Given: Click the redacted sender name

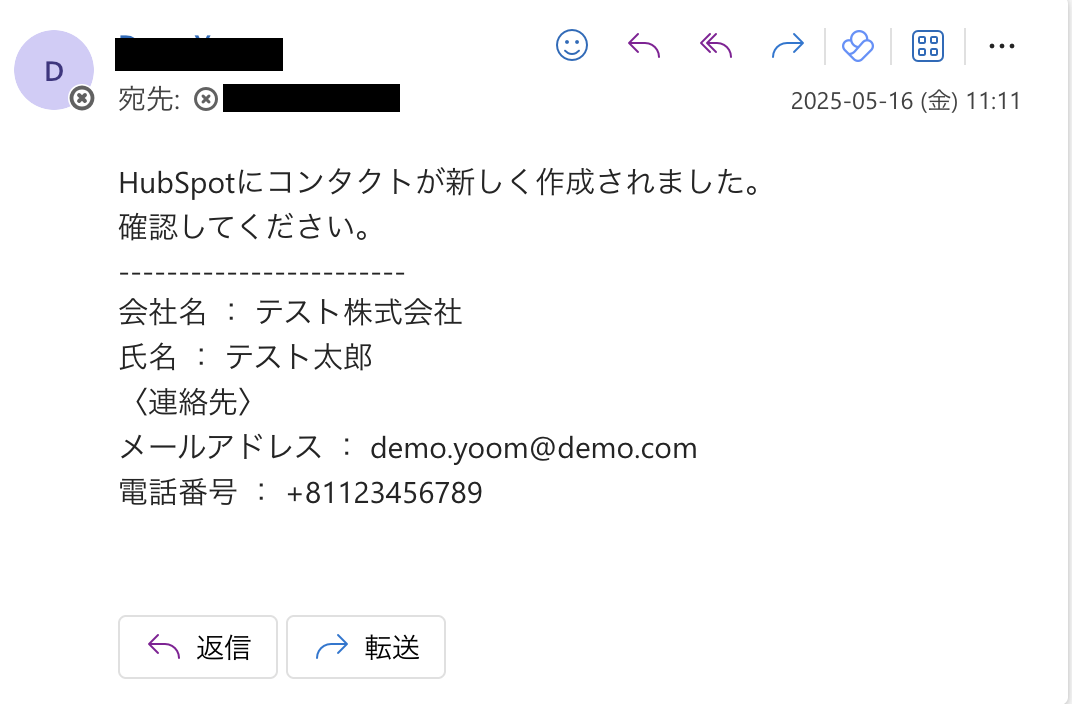Looking at the screenshot, I should click(x=199, y=54).
